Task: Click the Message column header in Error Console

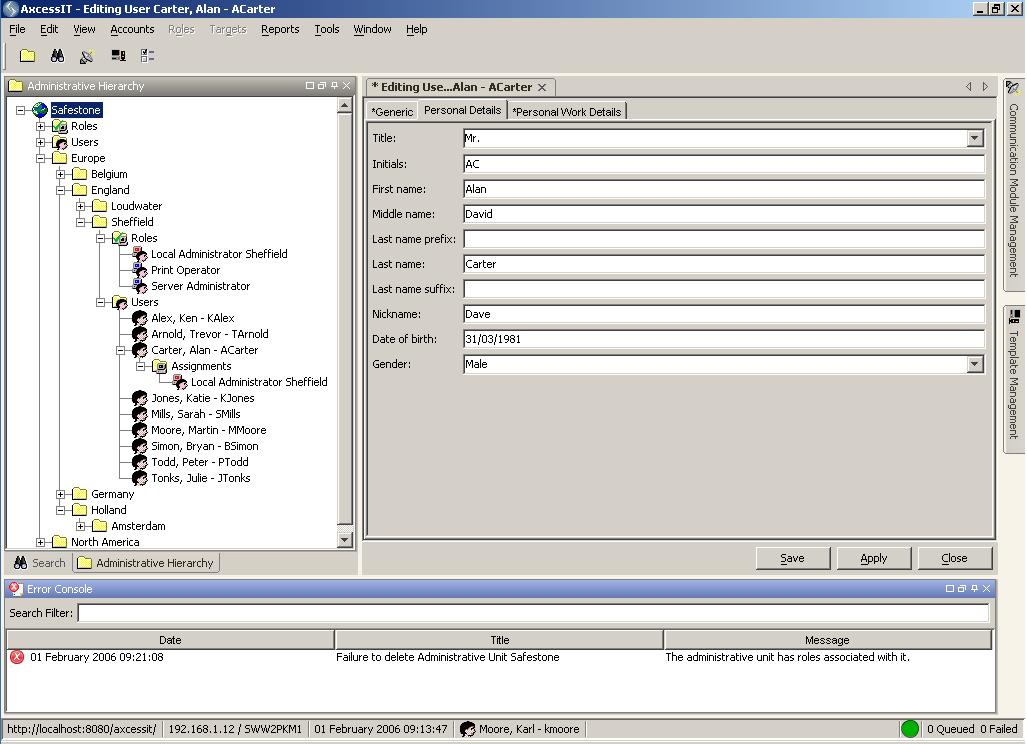Action: 827,640
